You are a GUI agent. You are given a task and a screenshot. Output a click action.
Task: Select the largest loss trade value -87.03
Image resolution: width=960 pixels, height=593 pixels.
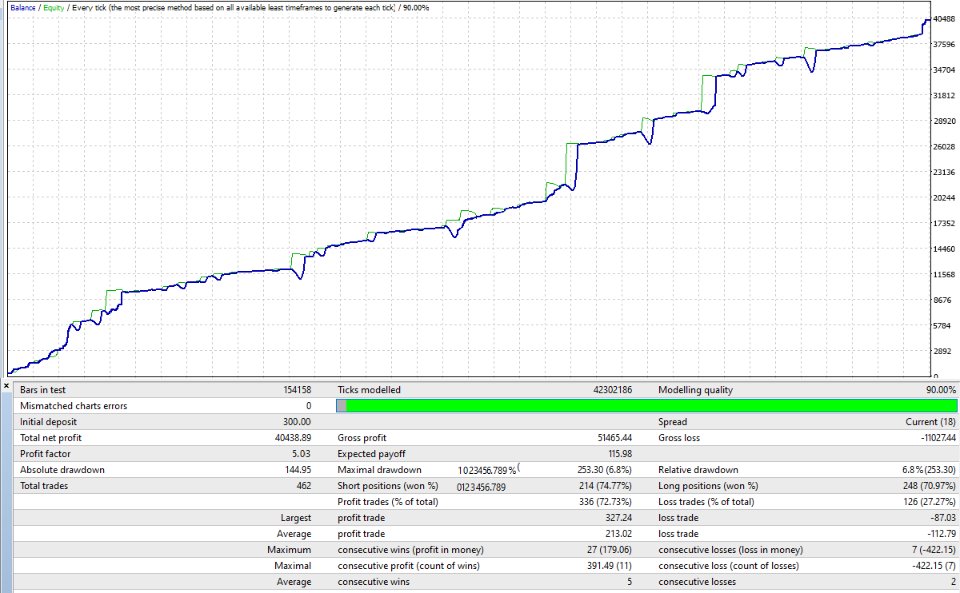click(943, 518)
